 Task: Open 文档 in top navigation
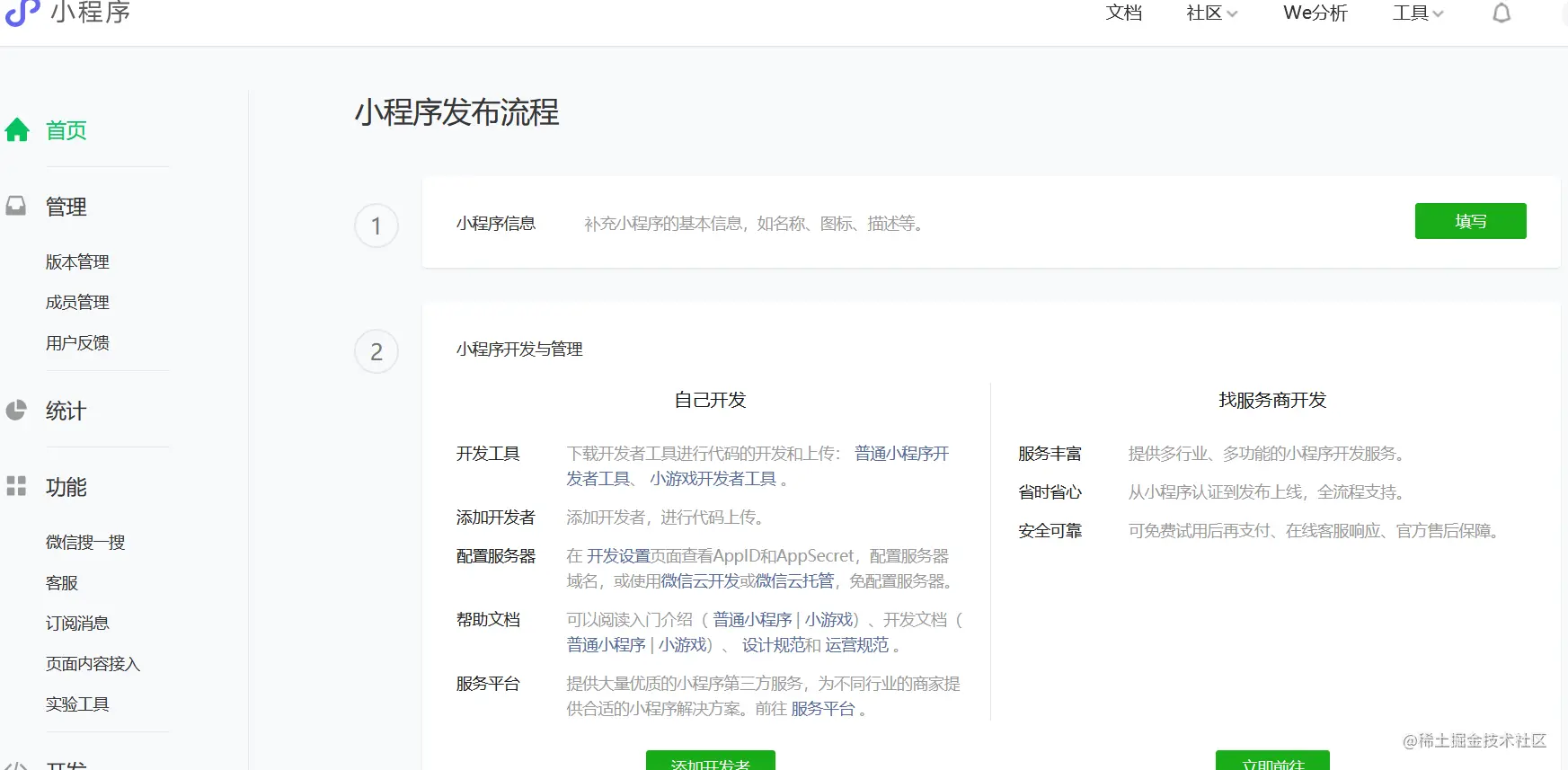1123,13
